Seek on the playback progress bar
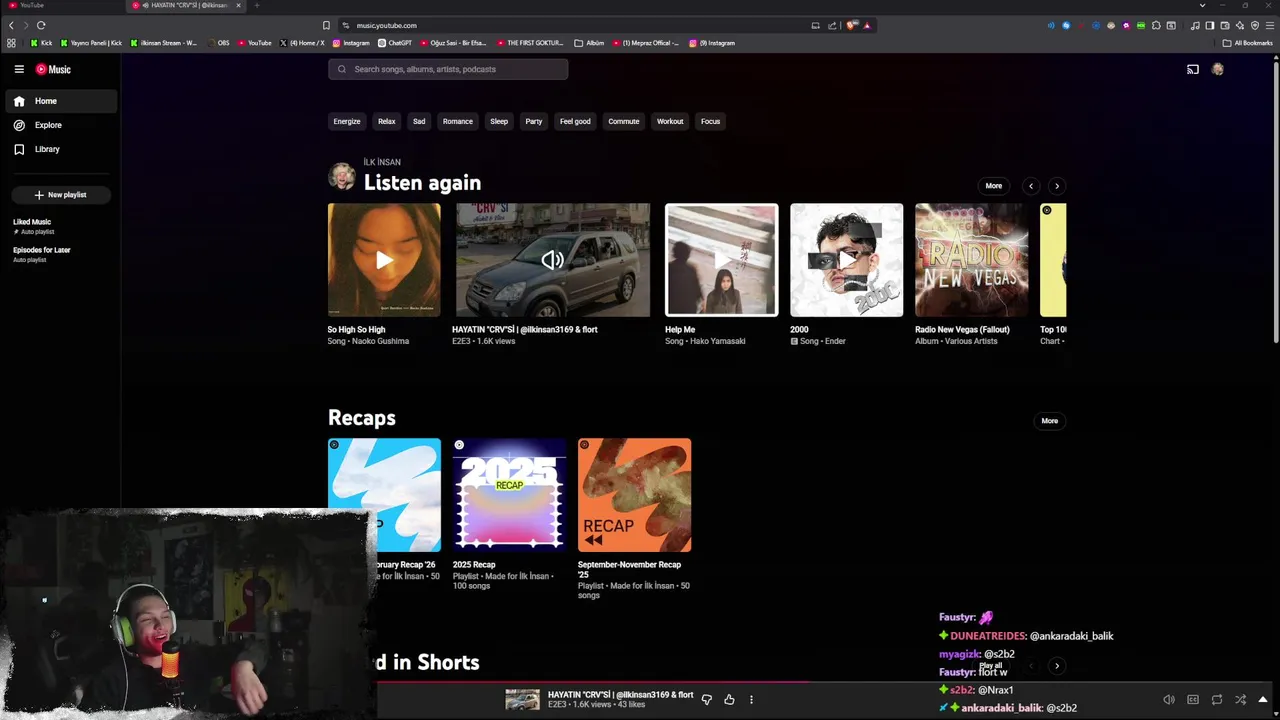1280x720 pixels. [x=820, y=684]
